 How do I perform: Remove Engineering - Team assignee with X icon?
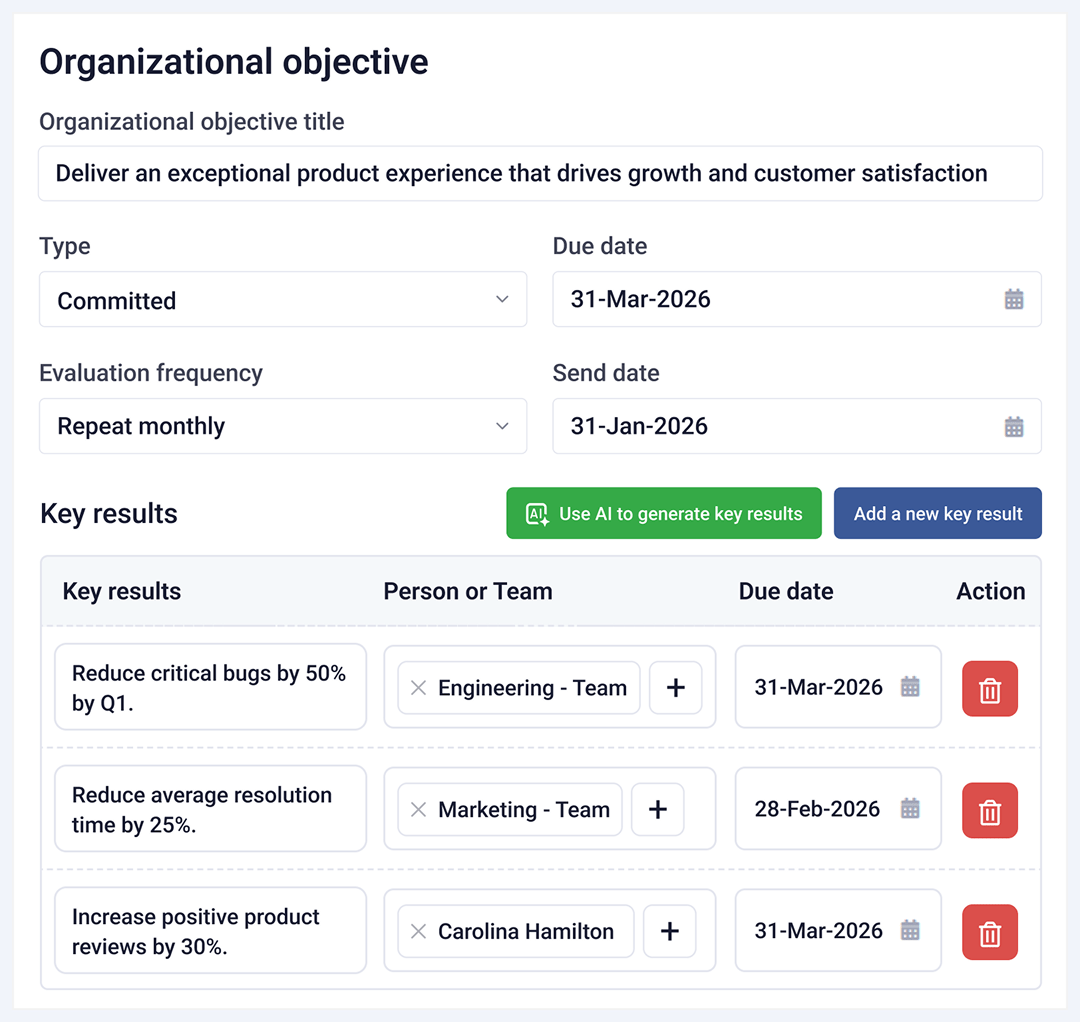coord(419,688)
